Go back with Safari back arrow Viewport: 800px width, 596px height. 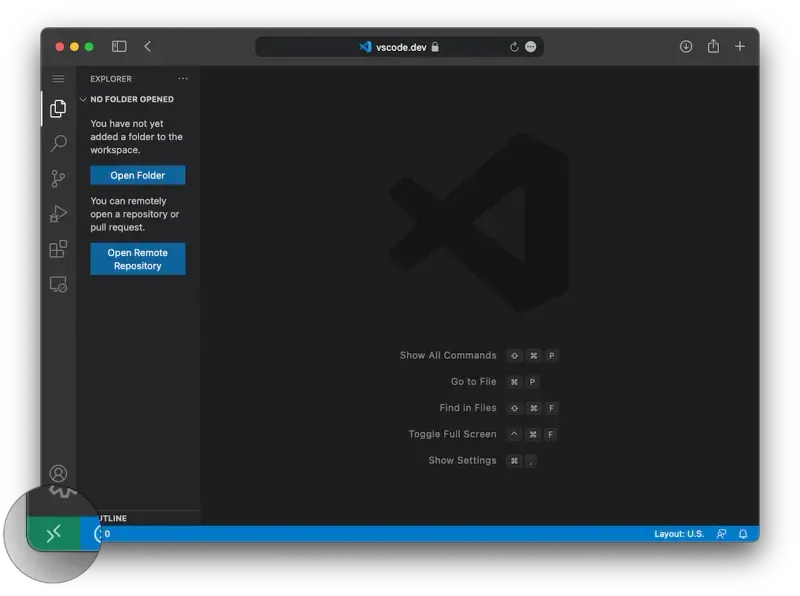(147, 46)
